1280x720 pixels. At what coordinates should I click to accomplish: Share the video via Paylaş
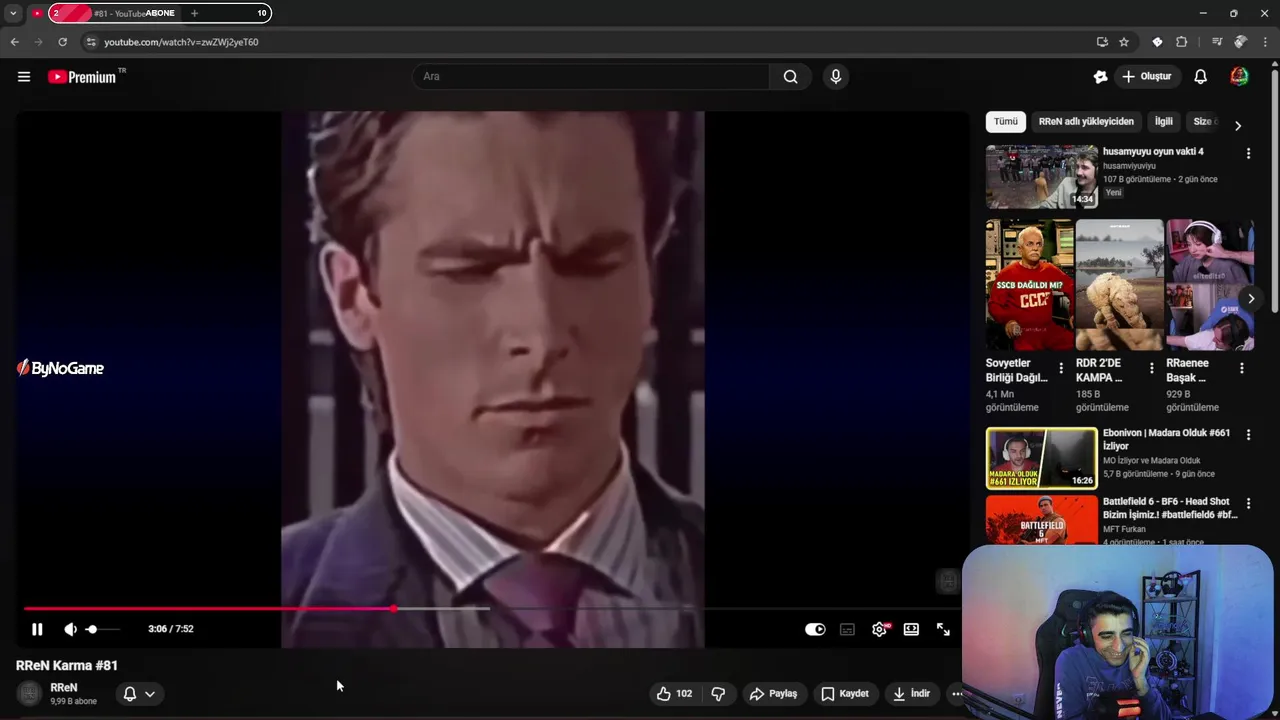(x=774, y=693)
